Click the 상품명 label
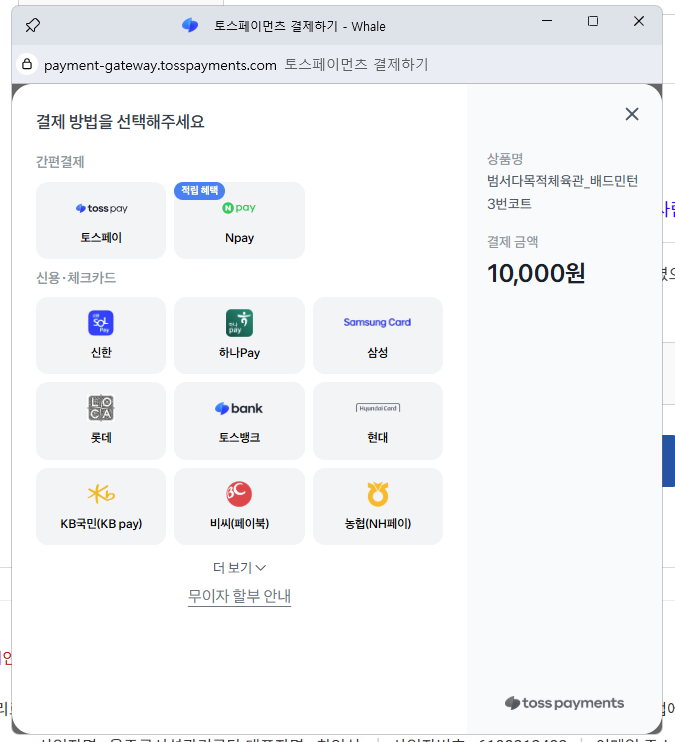The width and height of the screenshot is (675, 742). click(x=505, y=159)
